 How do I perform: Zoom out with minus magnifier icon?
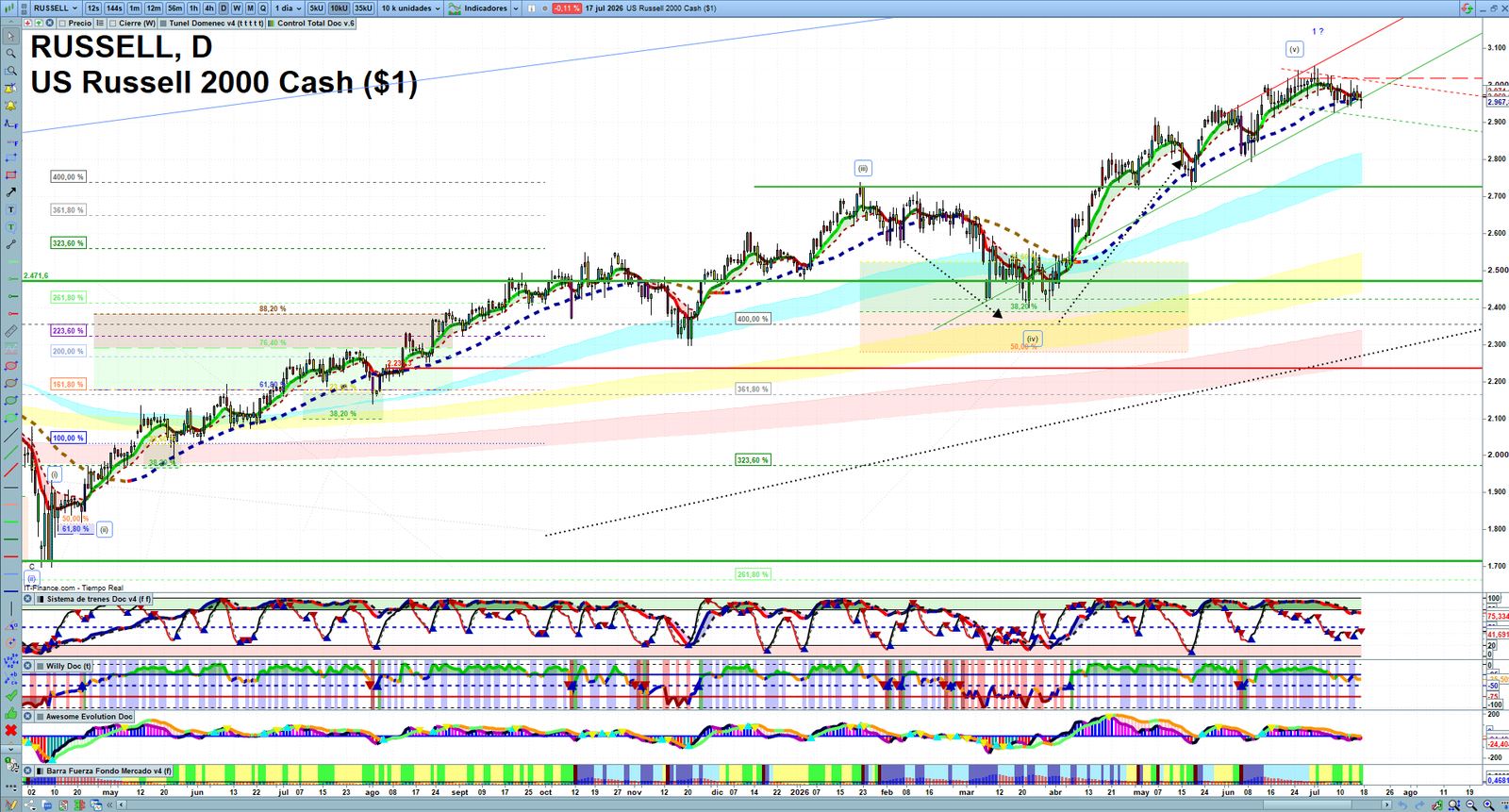click(1471, 805)
